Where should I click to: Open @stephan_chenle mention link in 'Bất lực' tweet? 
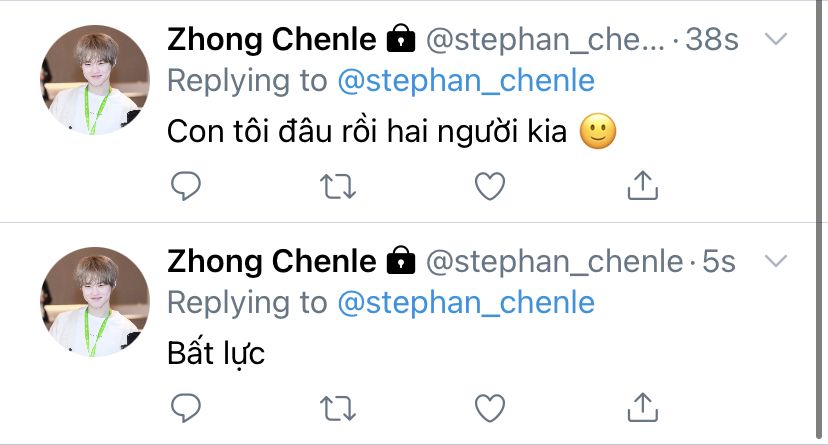tap(466, 302)
